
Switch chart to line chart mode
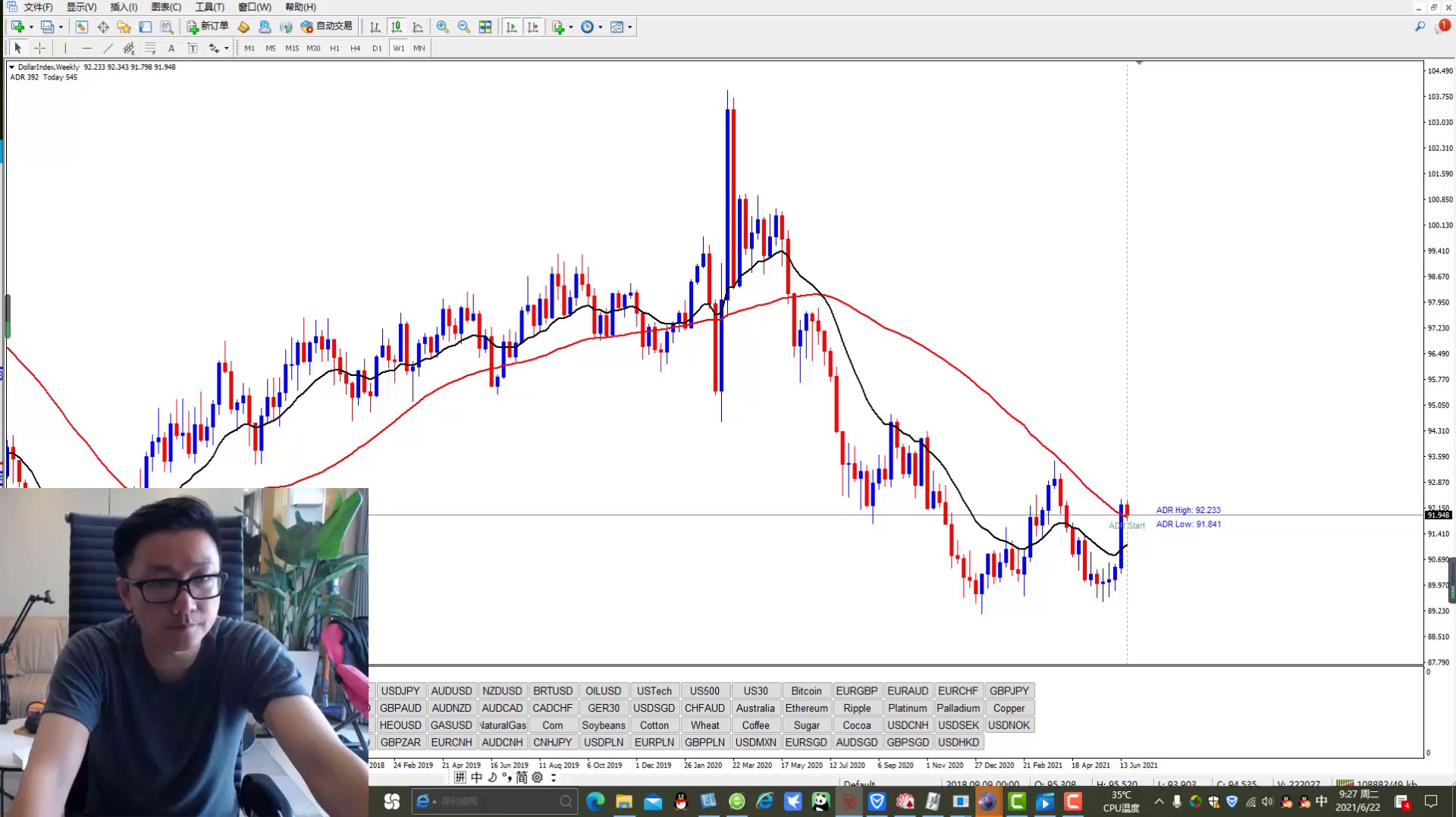(x=418, y=27)
